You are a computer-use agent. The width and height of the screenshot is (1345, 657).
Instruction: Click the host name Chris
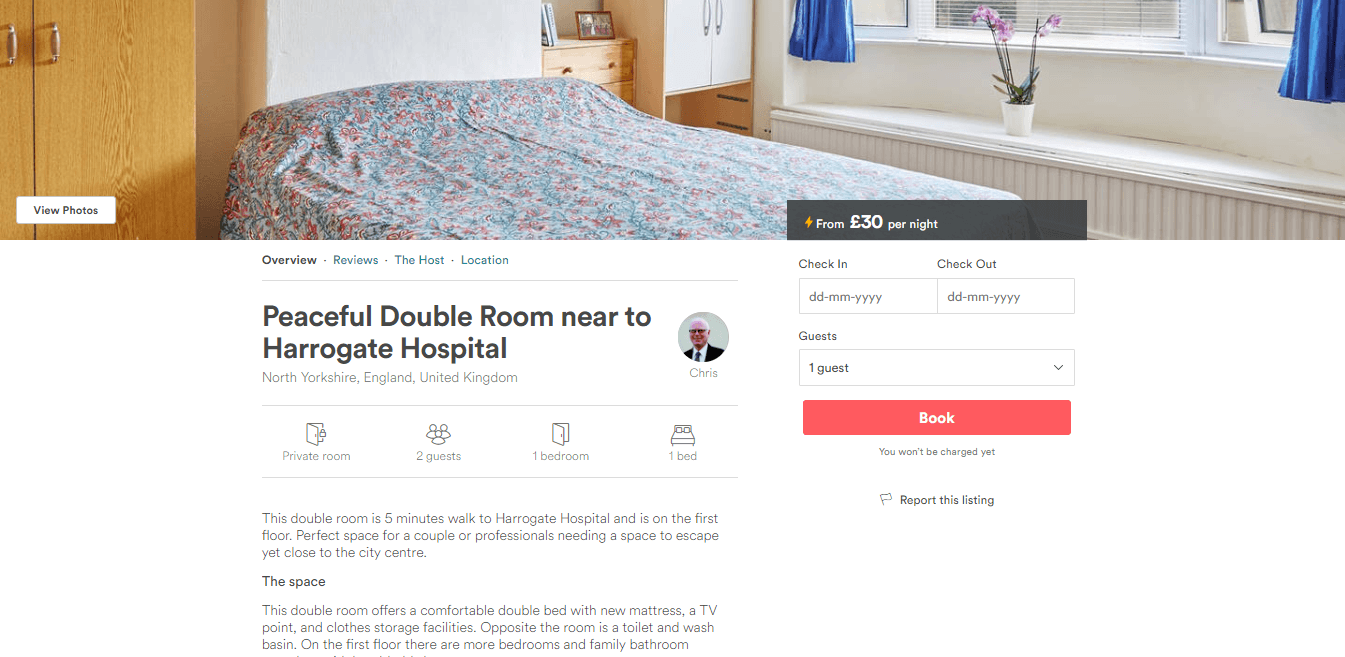(703, 373)
